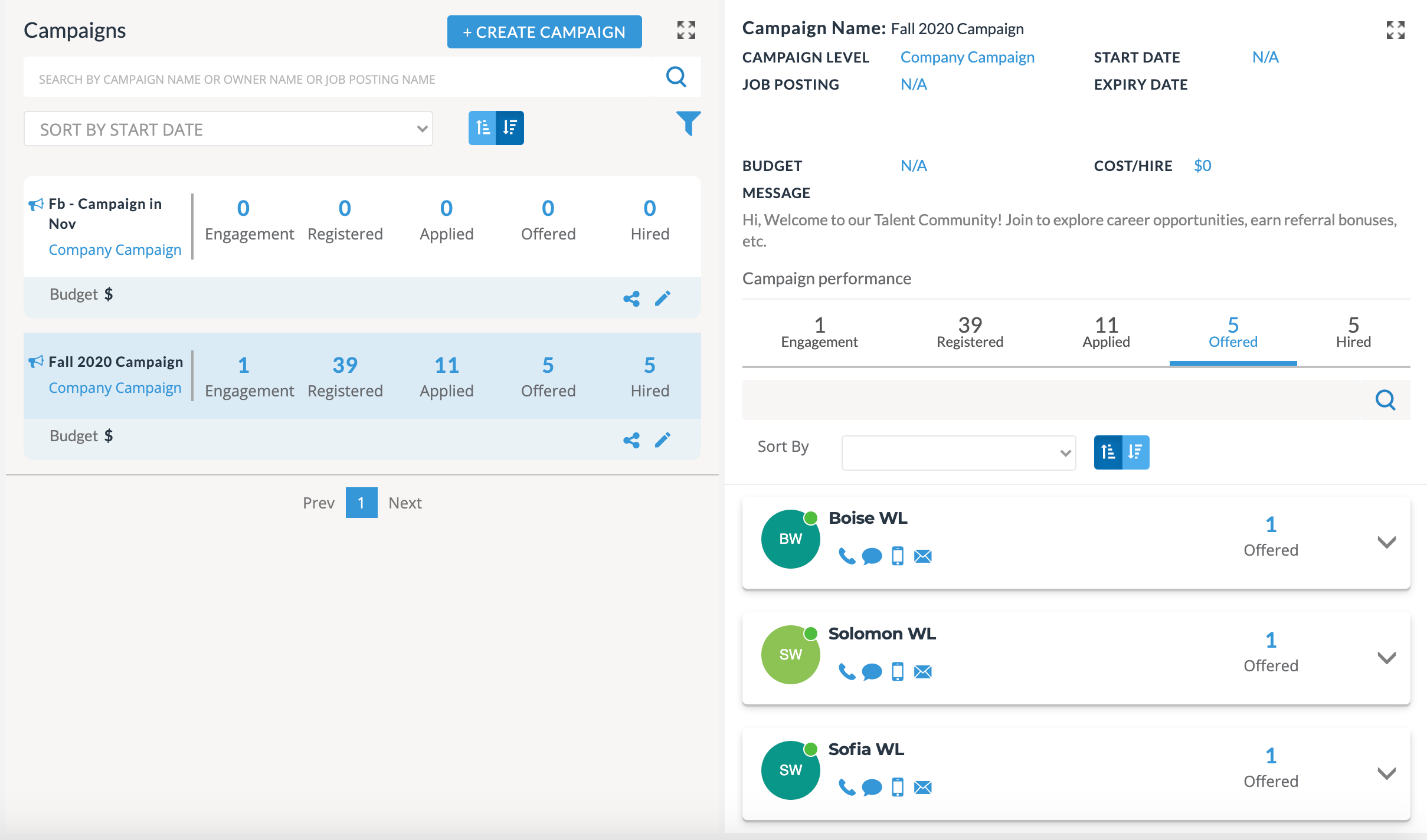
Task: Expand the Campaigns panel to fullscreen
Action: (x=686, y=30)
